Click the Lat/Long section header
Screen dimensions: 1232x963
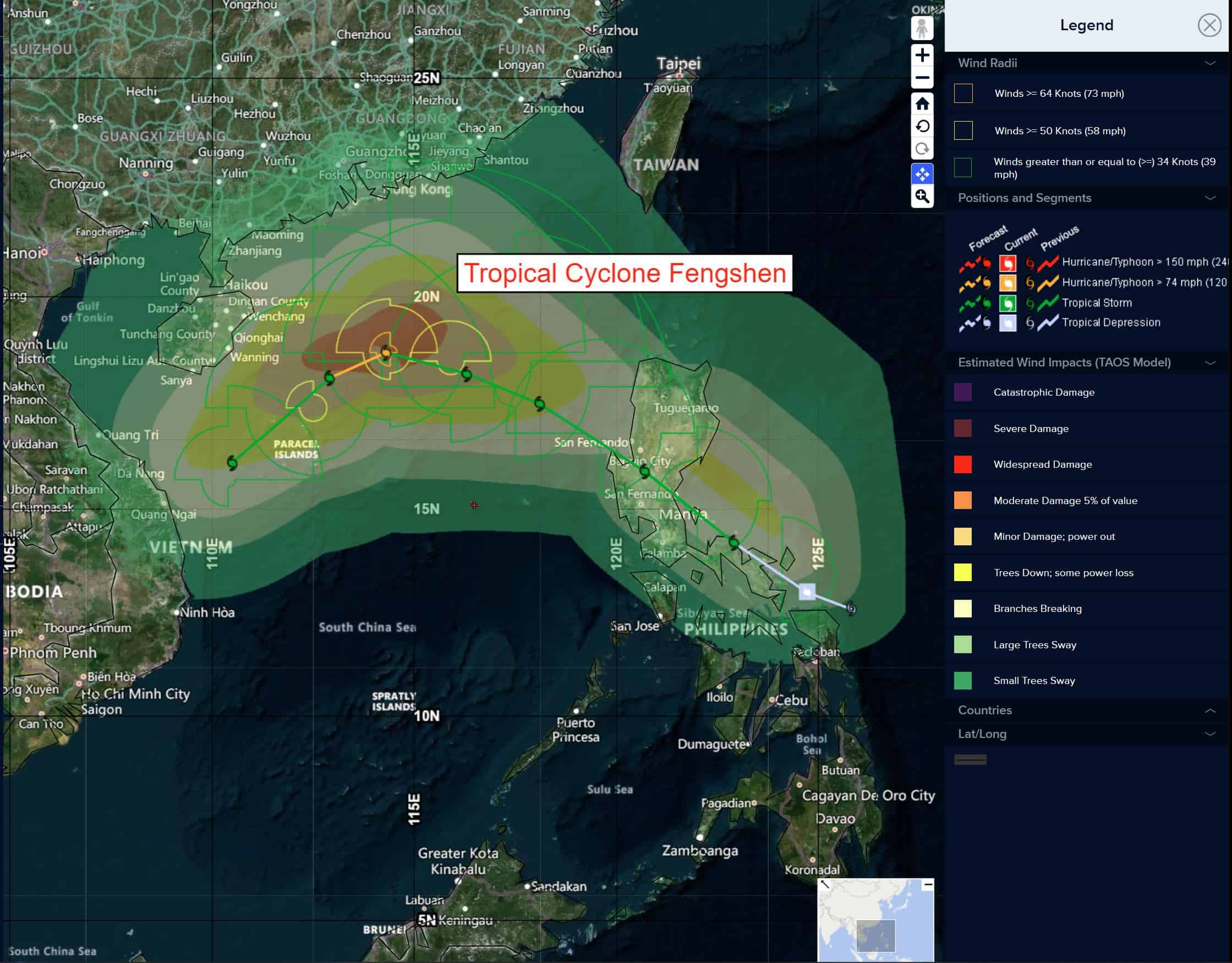click(x=982, y=734)
